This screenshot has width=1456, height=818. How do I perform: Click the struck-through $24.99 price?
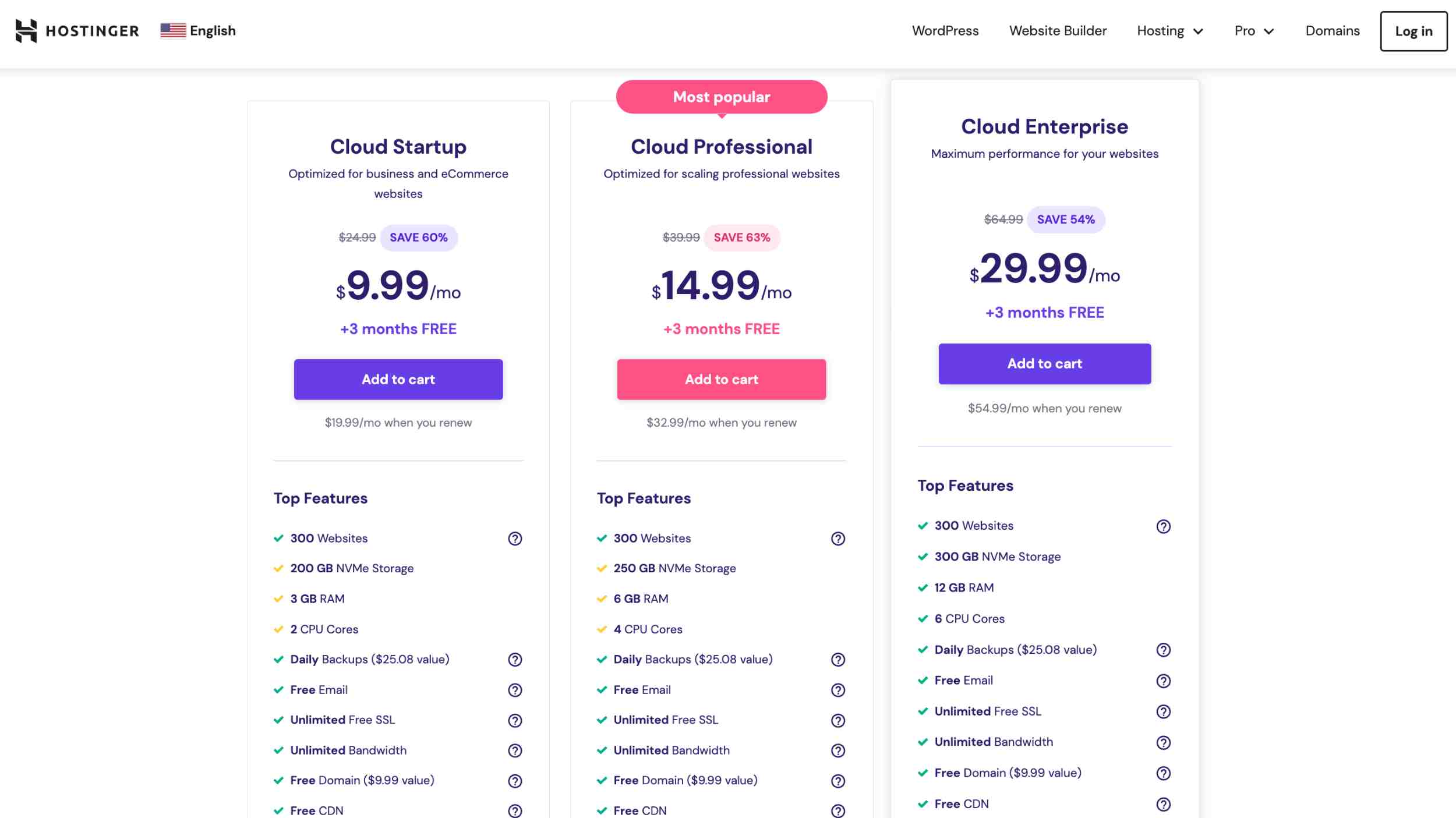[x=357, y=238]
